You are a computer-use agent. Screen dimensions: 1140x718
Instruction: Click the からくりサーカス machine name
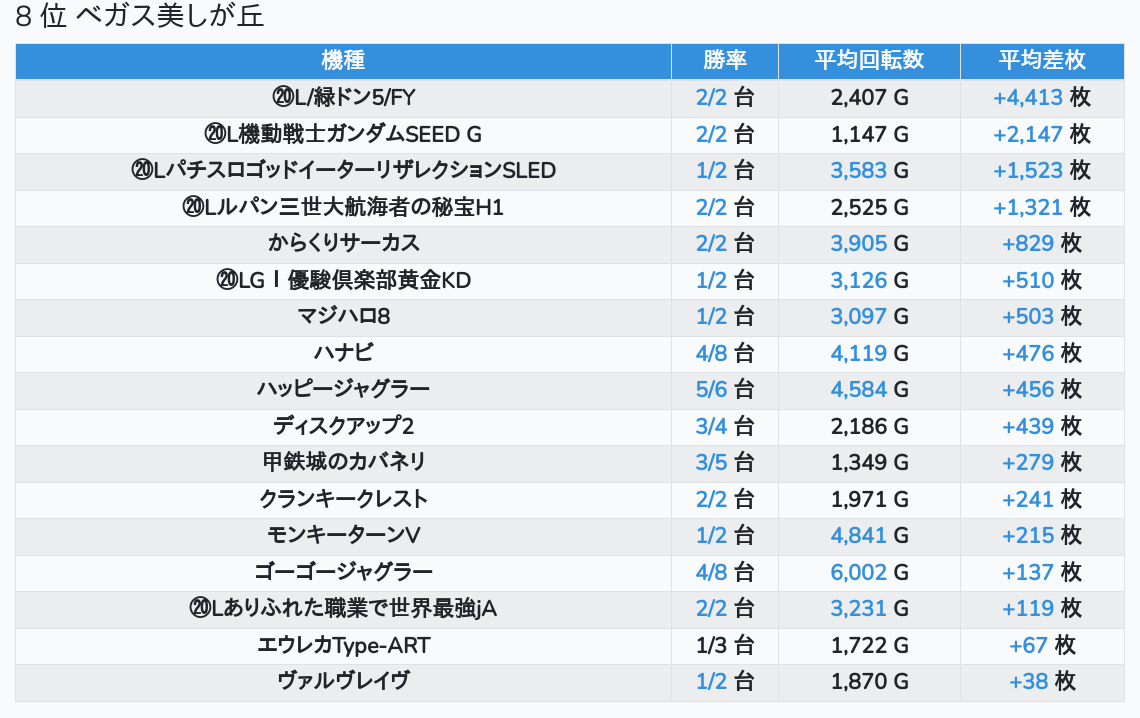pos(343,243)
